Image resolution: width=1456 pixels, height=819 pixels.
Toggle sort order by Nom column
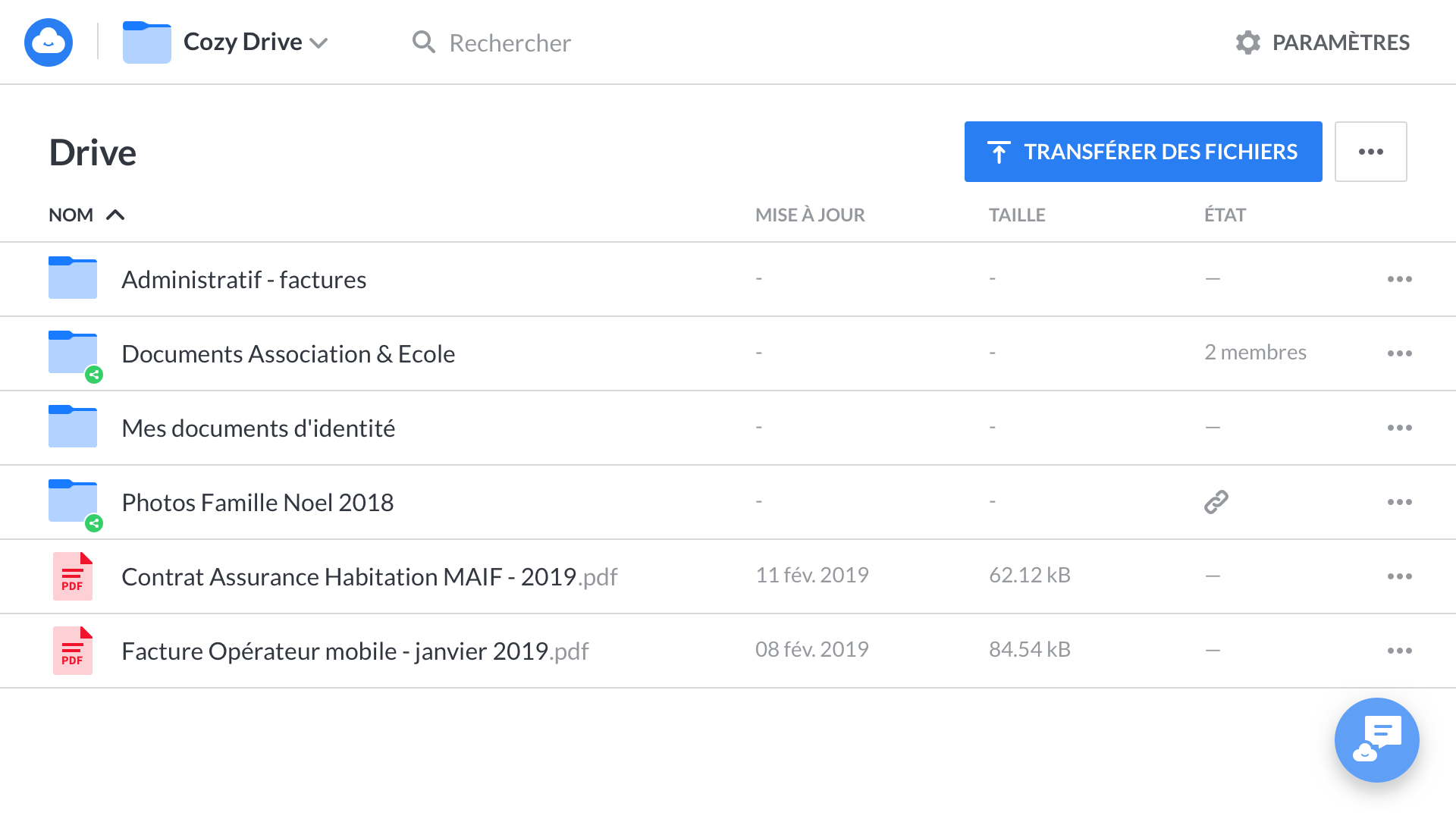pos(86,215)
